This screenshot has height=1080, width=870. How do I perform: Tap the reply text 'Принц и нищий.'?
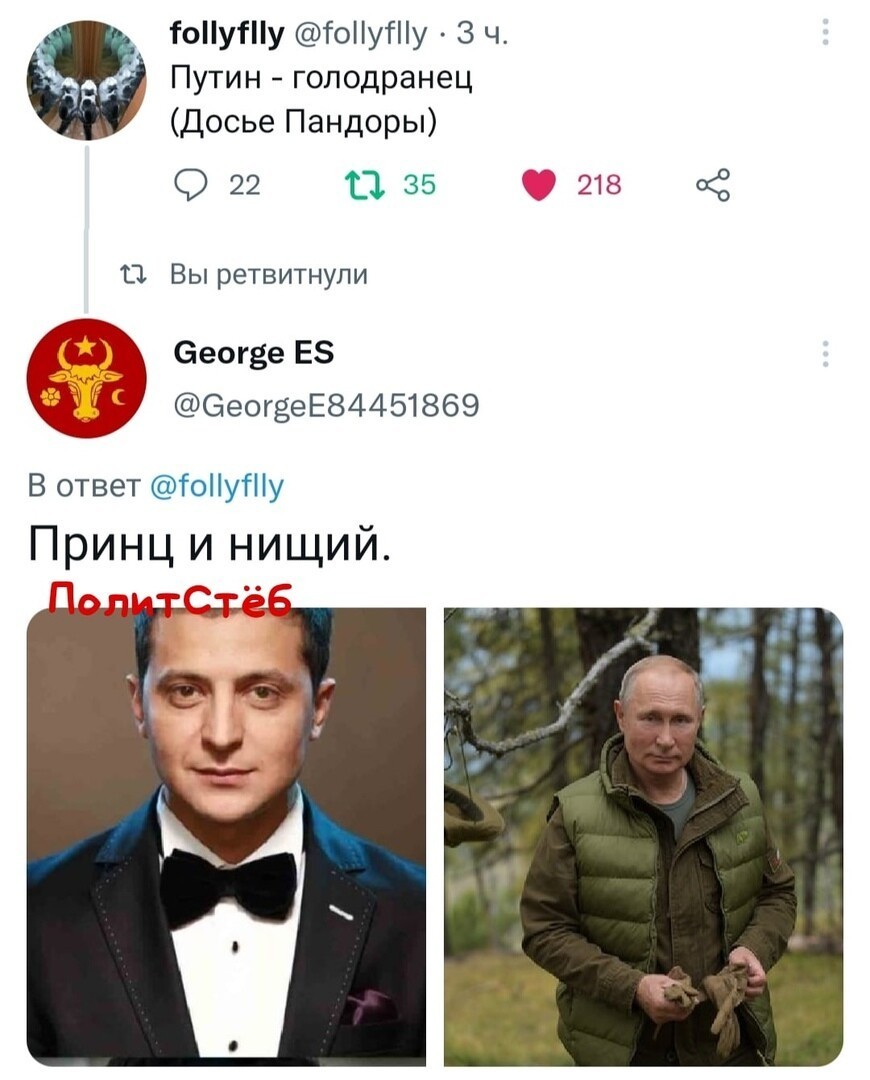pyautogui.click(x=209, y=545)
